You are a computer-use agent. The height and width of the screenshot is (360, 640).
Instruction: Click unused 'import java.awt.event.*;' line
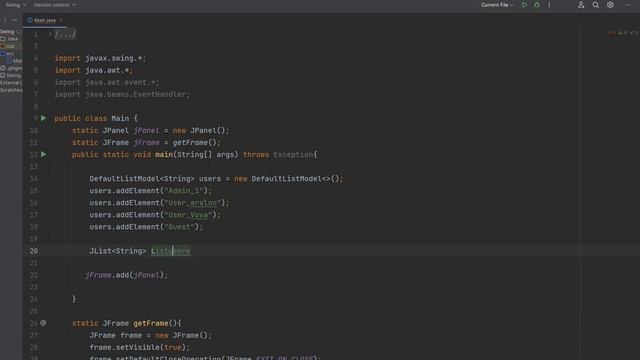tap(107, 82)
